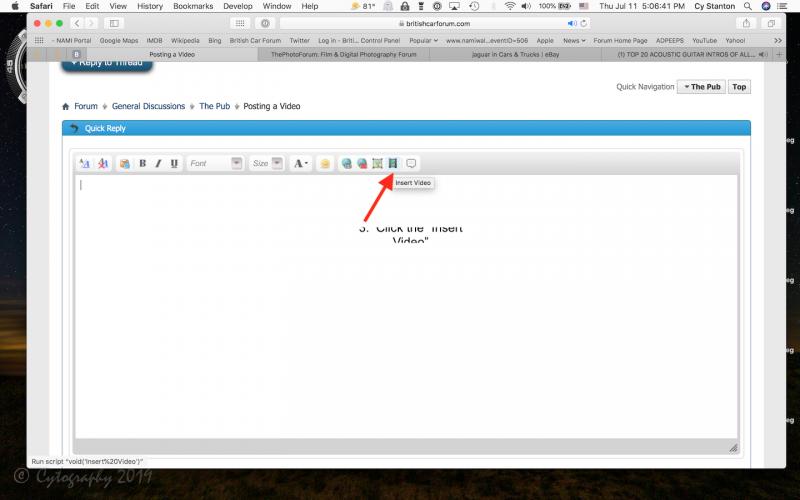Click the Spotlight search icon
This screenshot has height=500, width=800.
point(747,6)
